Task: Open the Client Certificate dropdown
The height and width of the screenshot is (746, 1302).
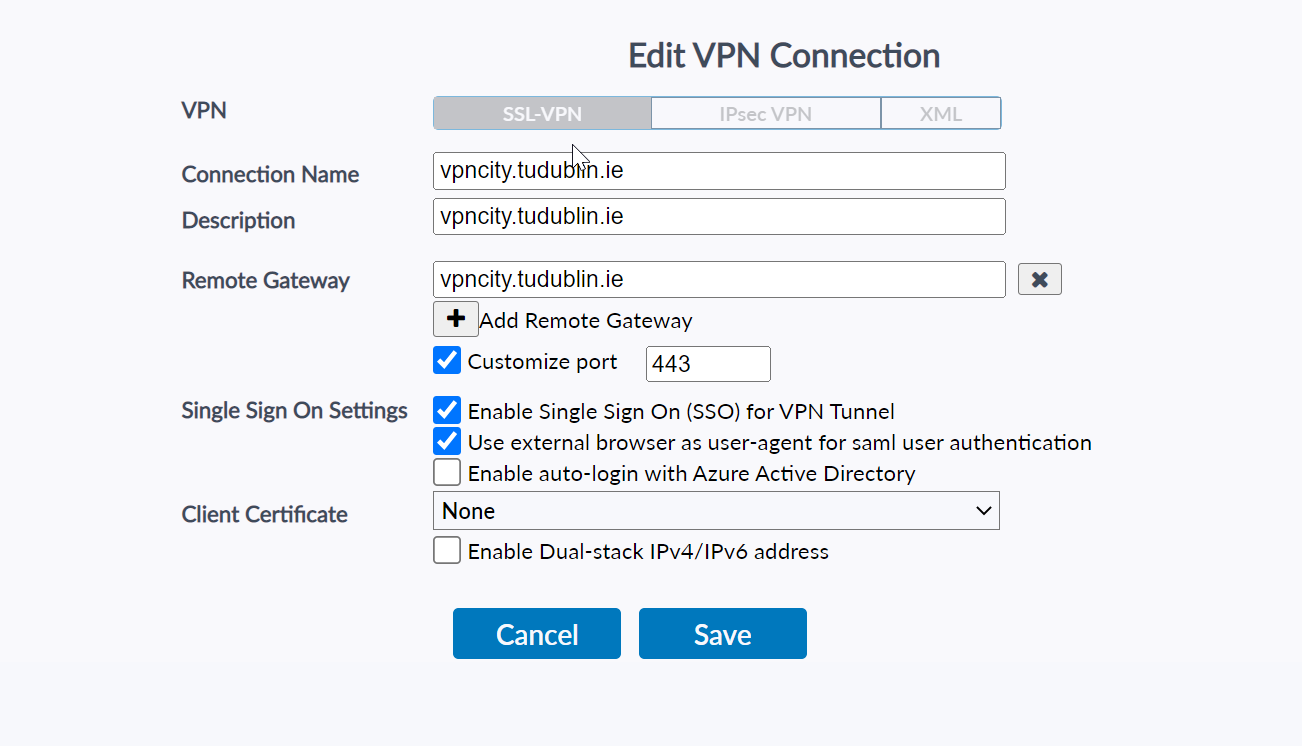Action: tap(716, 511)
